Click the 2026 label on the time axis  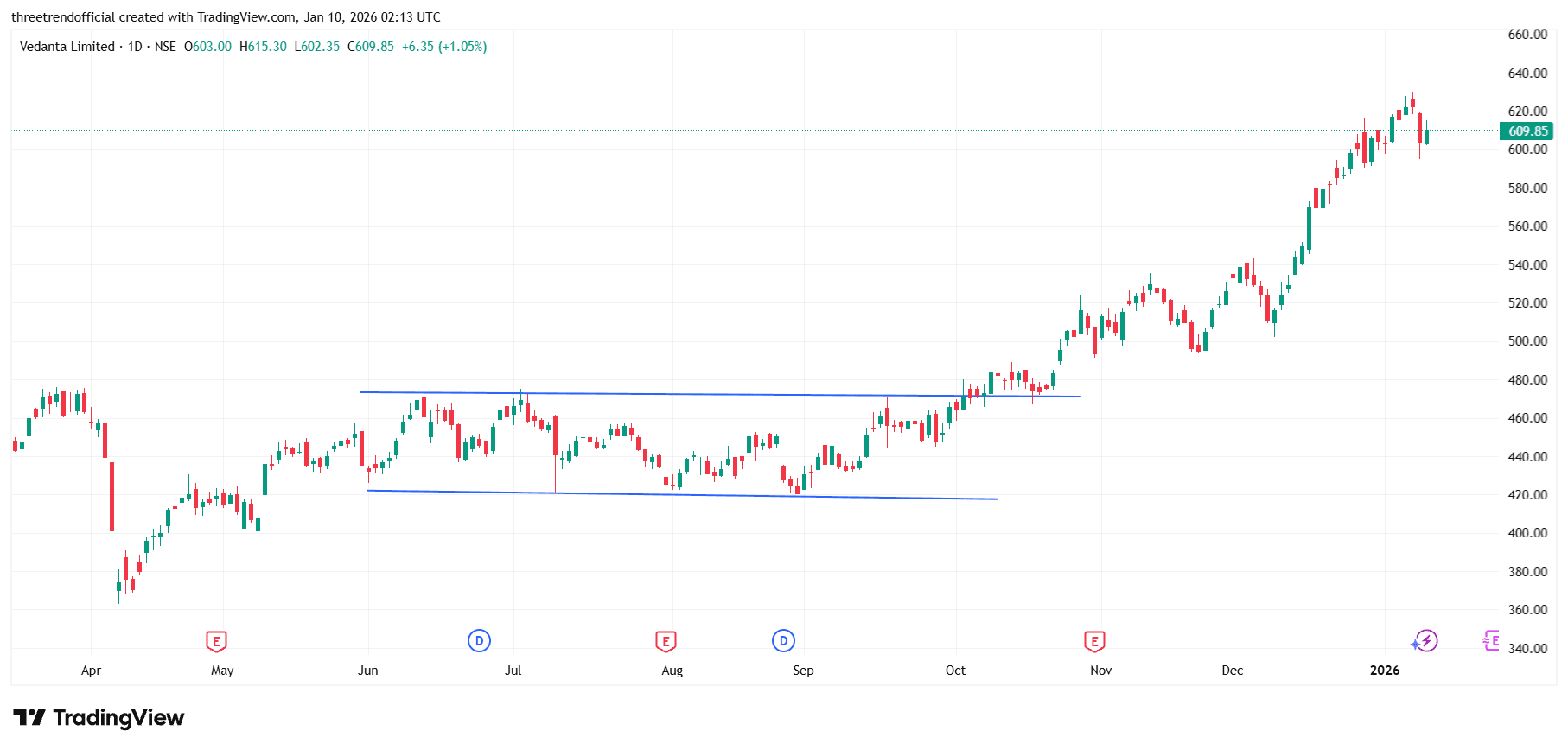(x=1385, y=671)
